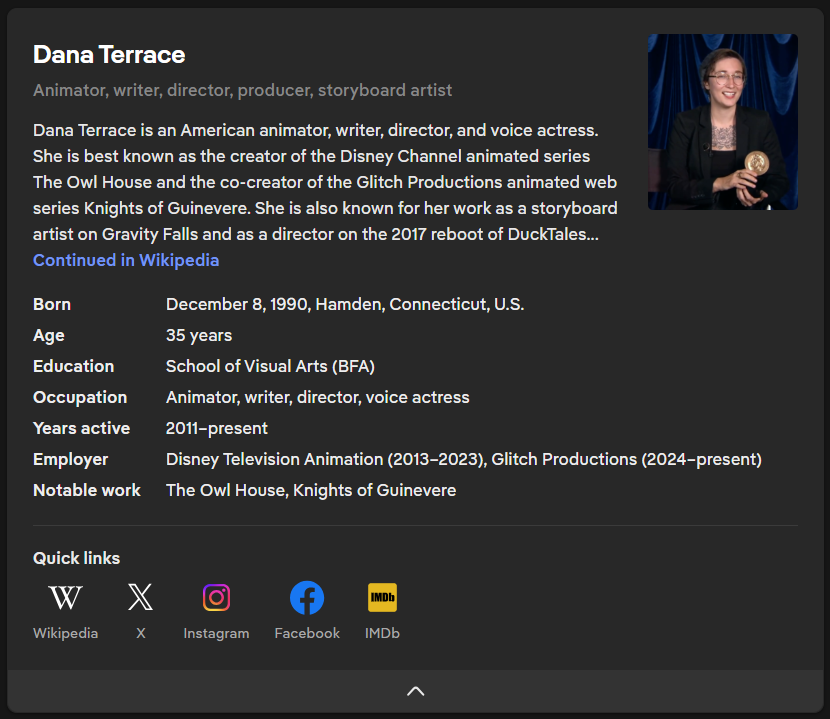The height and width of the screenshot is (719, 830).
Task: Select School of Visual Arts (BFA) text
Action: coord(270,366)
